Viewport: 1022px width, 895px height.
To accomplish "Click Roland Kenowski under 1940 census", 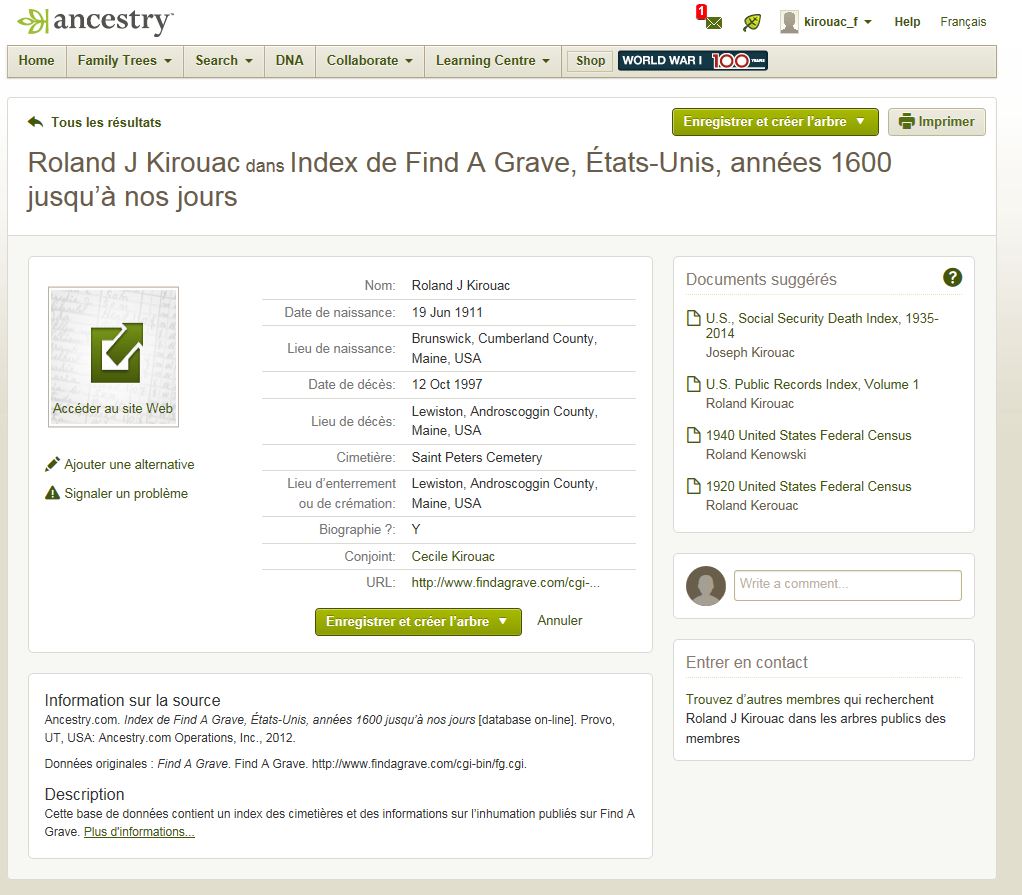I will pyautogui.click(x=755, y=454).
